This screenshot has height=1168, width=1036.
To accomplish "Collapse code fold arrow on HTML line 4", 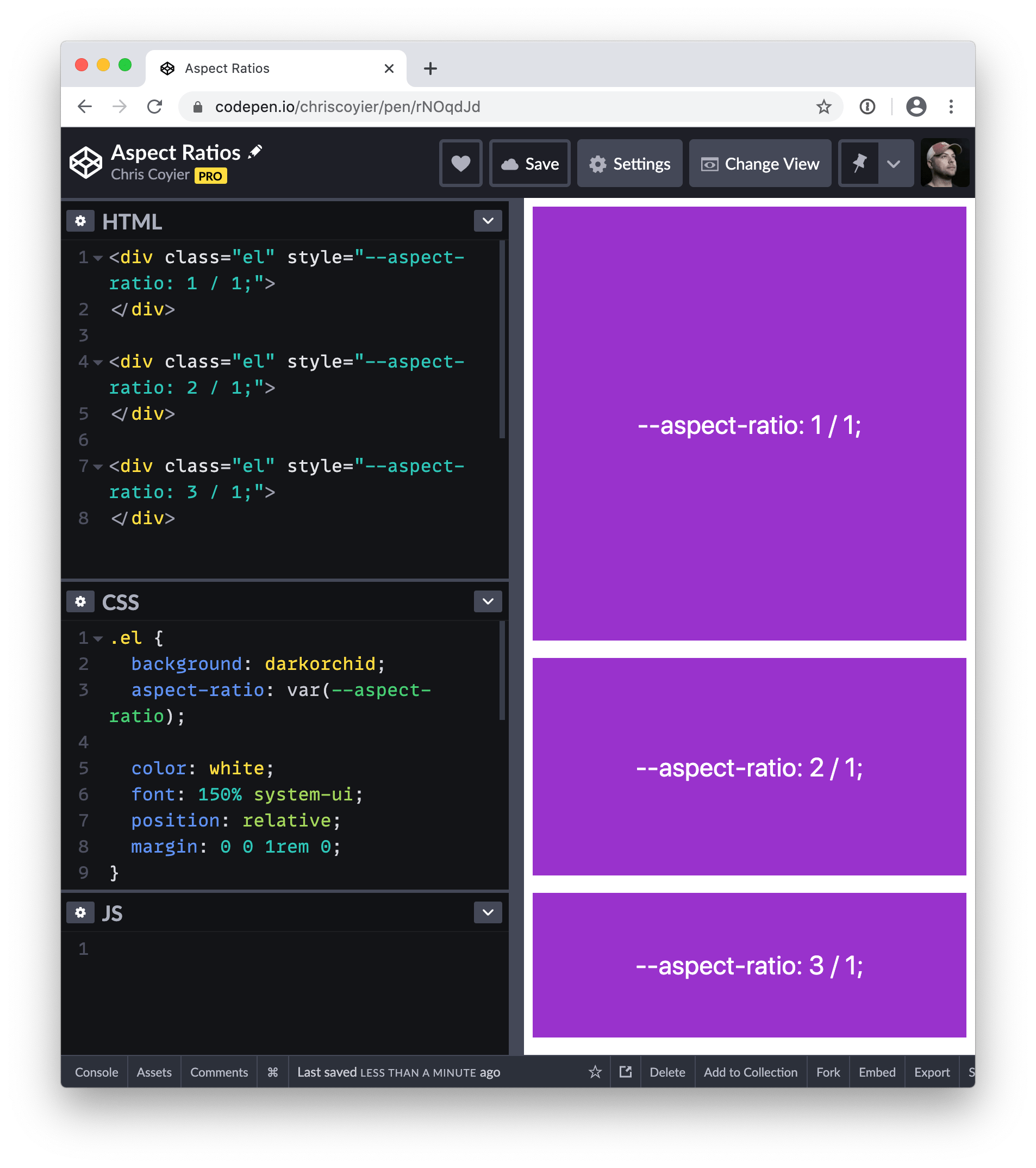I will coord(98,362).
